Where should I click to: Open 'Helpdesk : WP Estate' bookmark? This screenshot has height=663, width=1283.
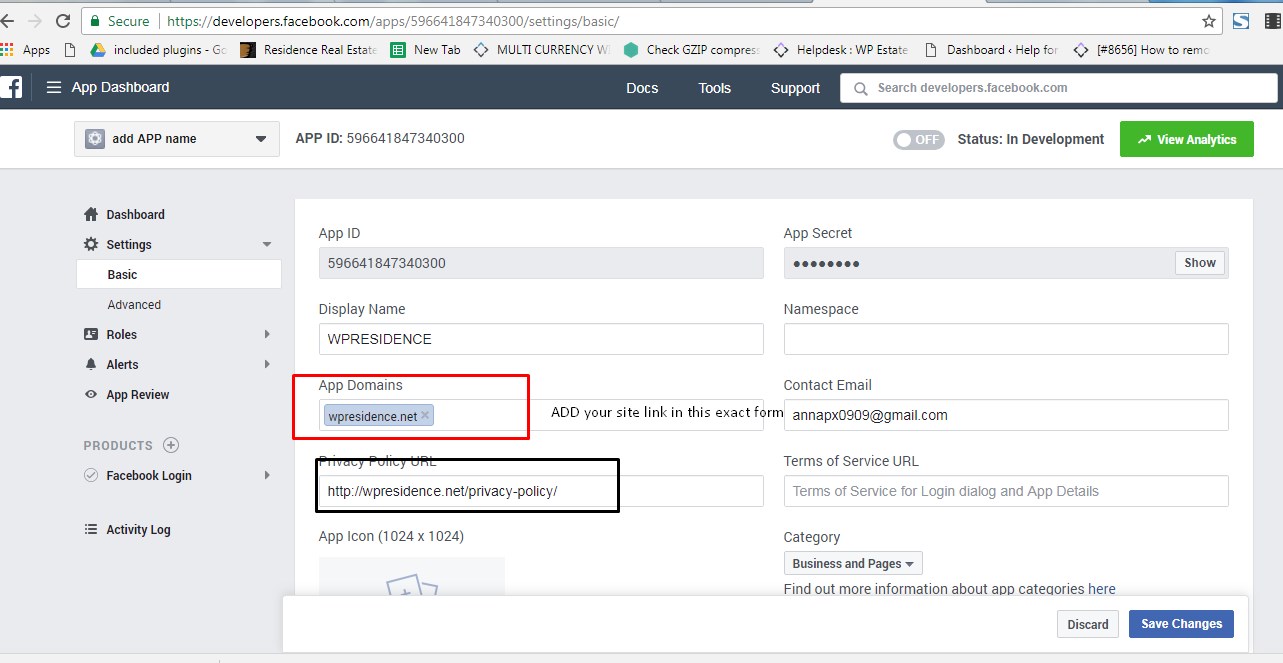coord(841,49)
